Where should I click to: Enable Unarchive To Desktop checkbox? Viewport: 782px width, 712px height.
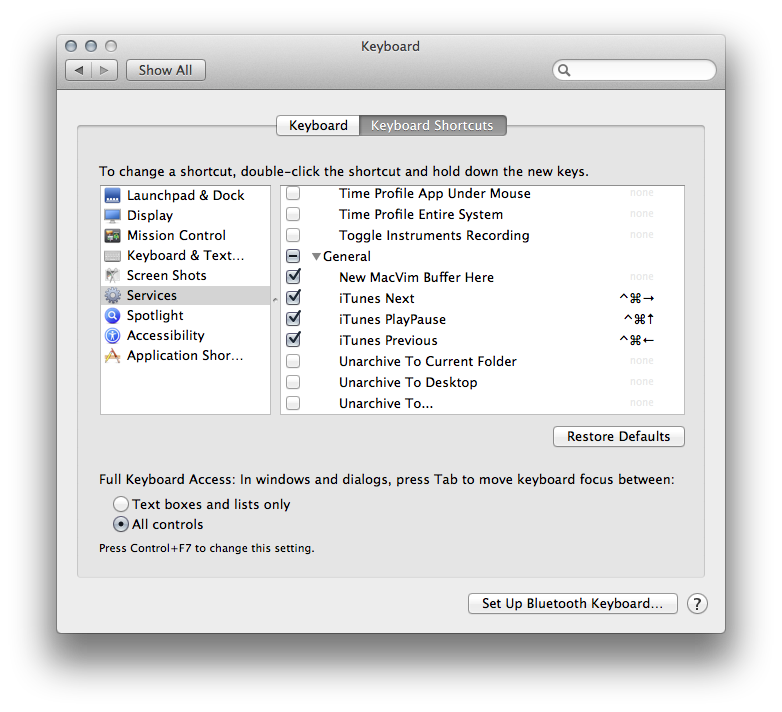tap(293, 382)
